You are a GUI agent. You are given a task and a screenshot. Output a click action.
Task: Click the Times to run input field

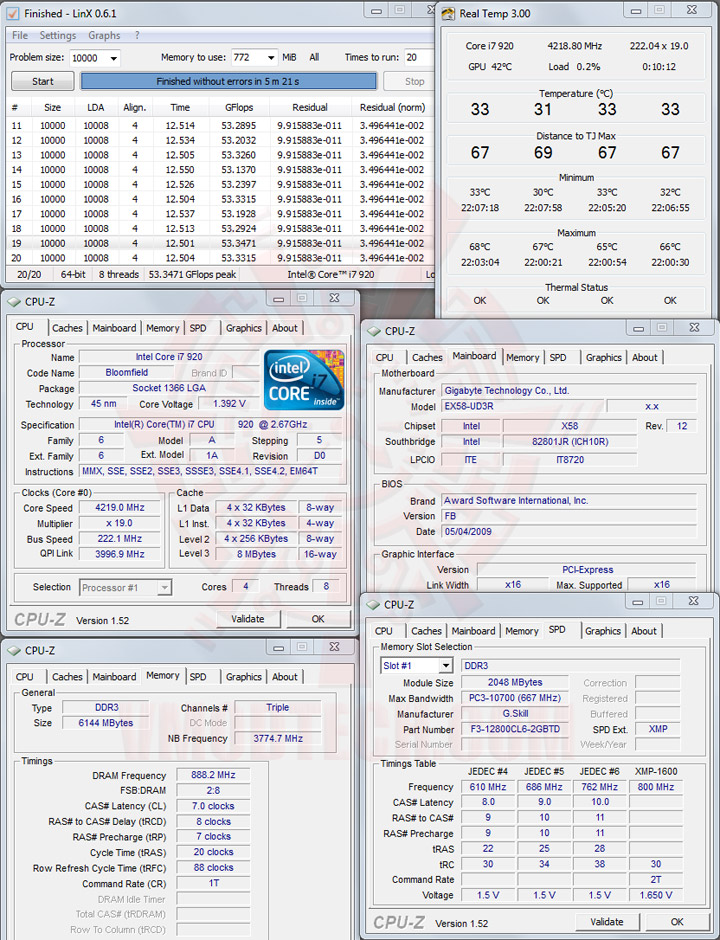[418, 58]
